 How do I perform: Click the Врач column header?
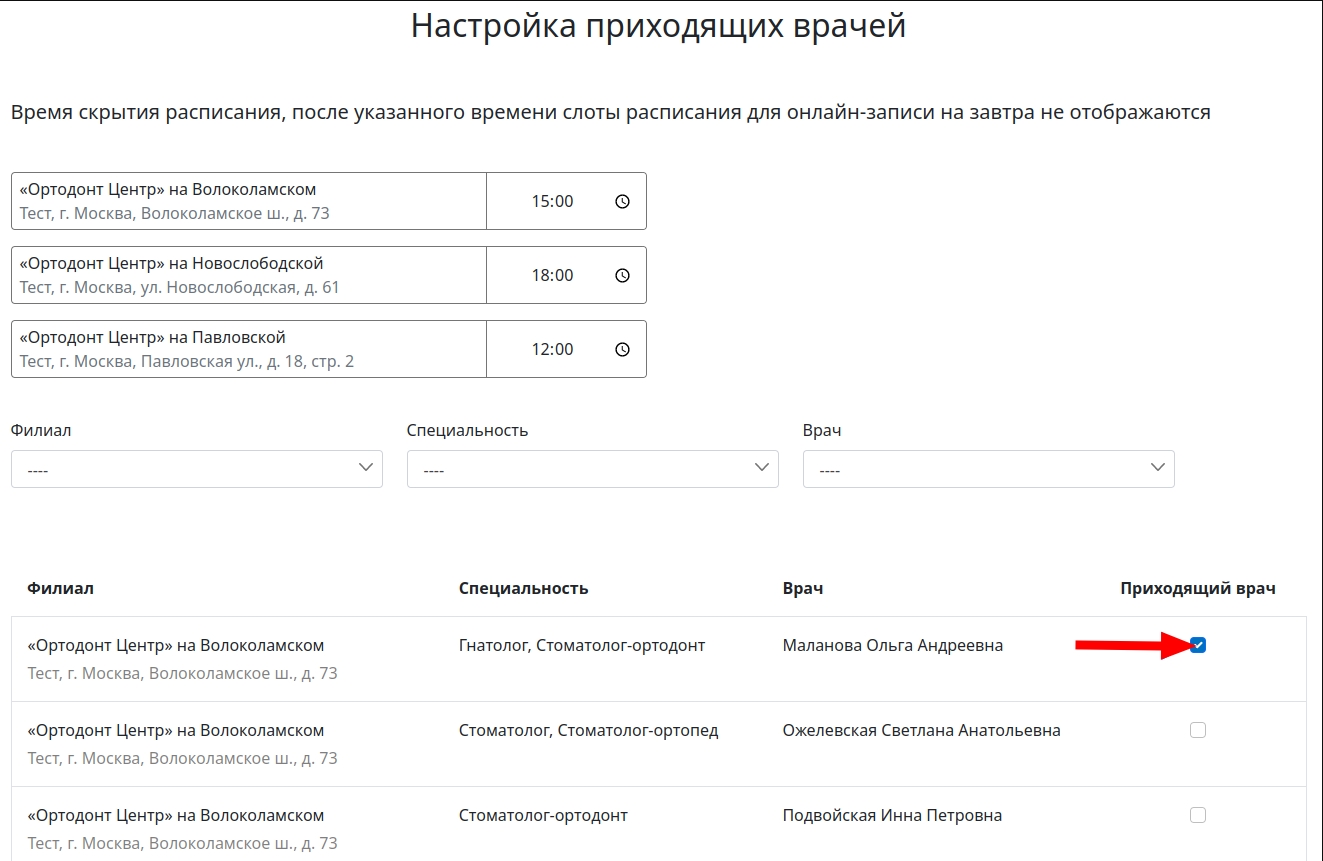click(x=803, y=588)
